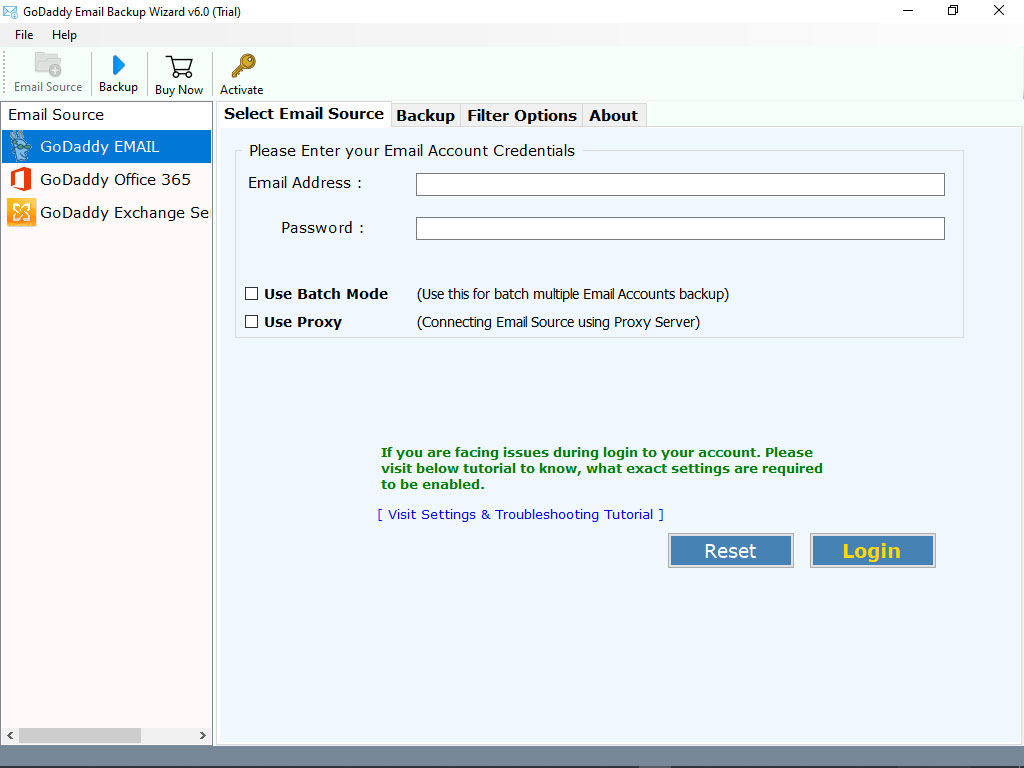The width and height of the screenshot is (1024, 768).
Task: Select GoDaddy Office 365 list entry text
Action: [116, 180]
